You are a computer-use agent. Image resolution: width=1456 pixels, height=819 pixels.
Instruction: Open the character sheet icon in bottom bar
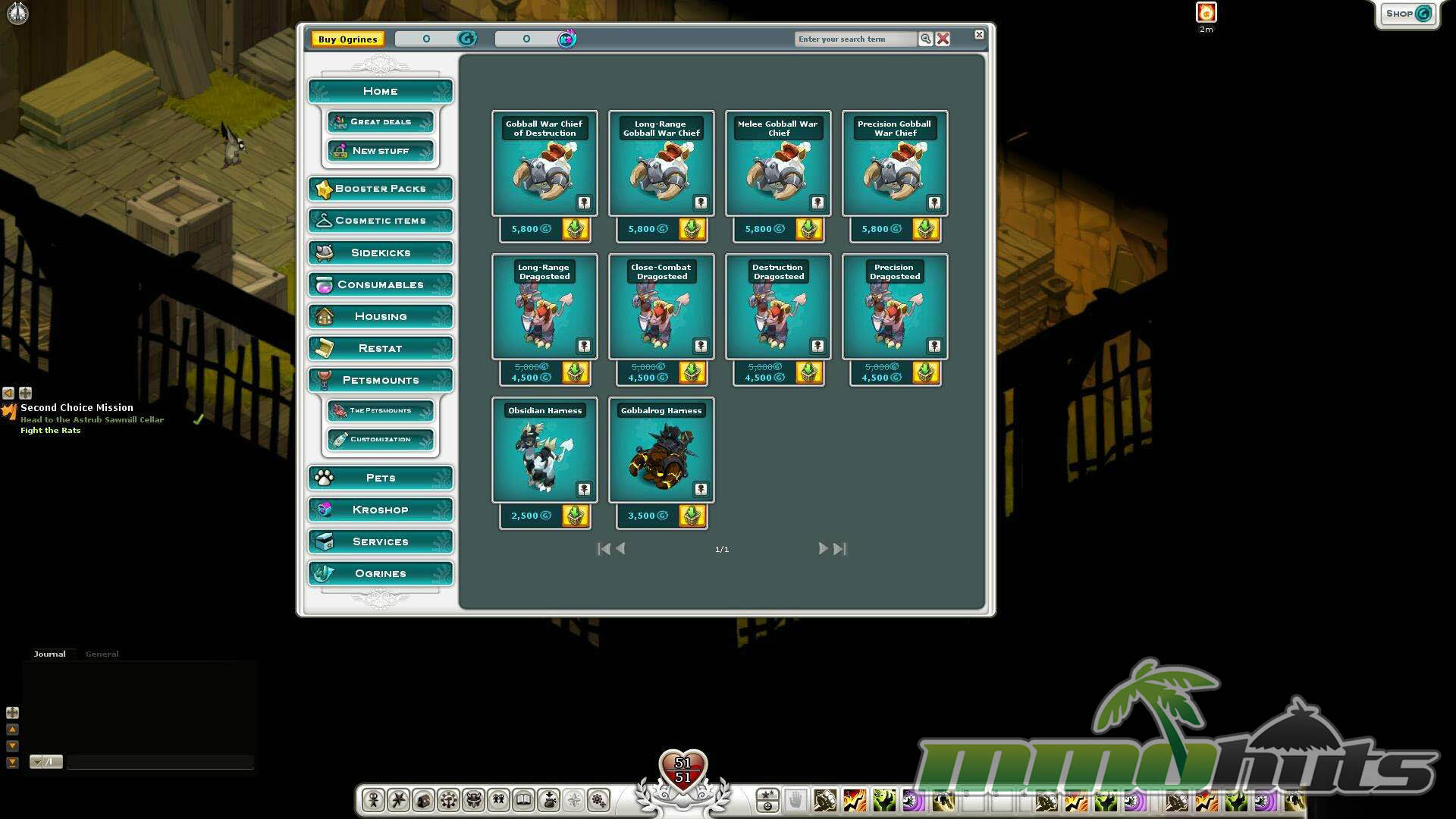(373, 800)
